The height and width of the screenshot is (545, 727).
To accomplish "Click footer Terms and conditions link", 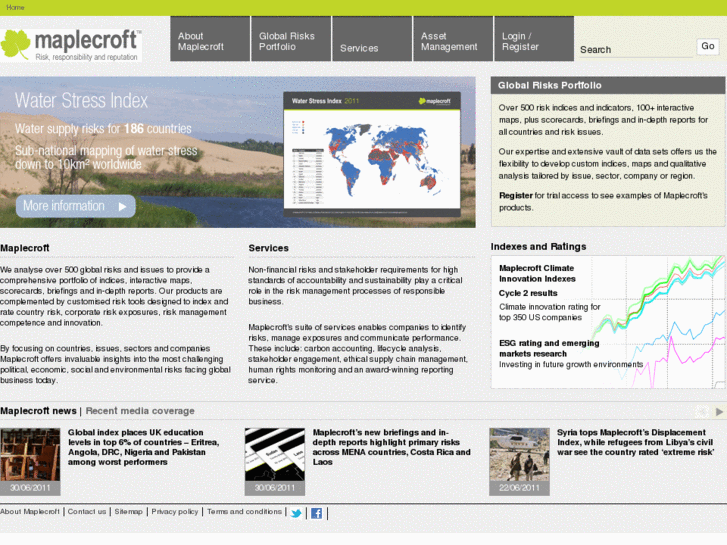I will click(x=244, y=512).
